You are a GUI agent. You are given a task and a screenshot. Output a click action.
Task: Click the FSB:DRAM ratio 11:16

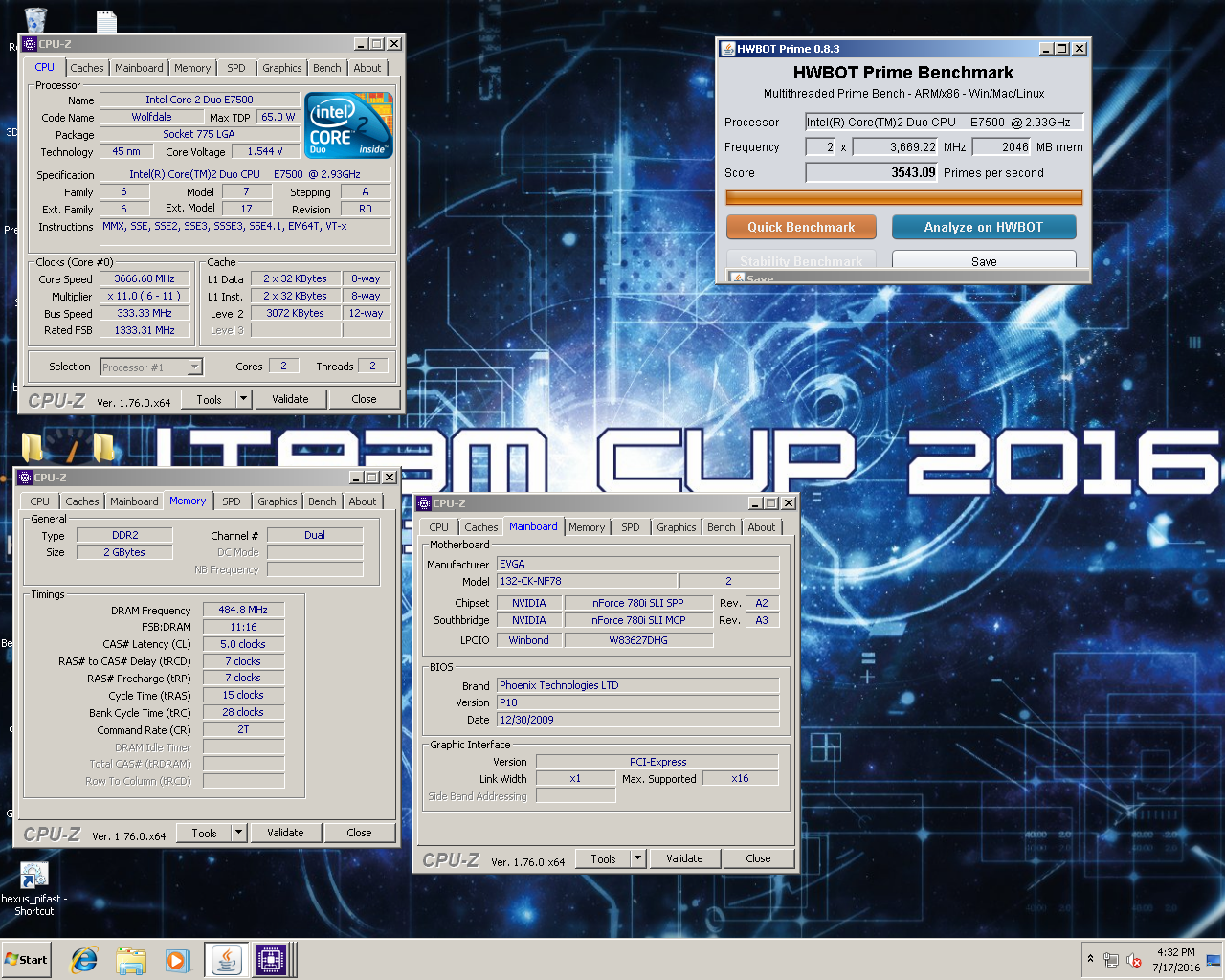pos(243,627)
